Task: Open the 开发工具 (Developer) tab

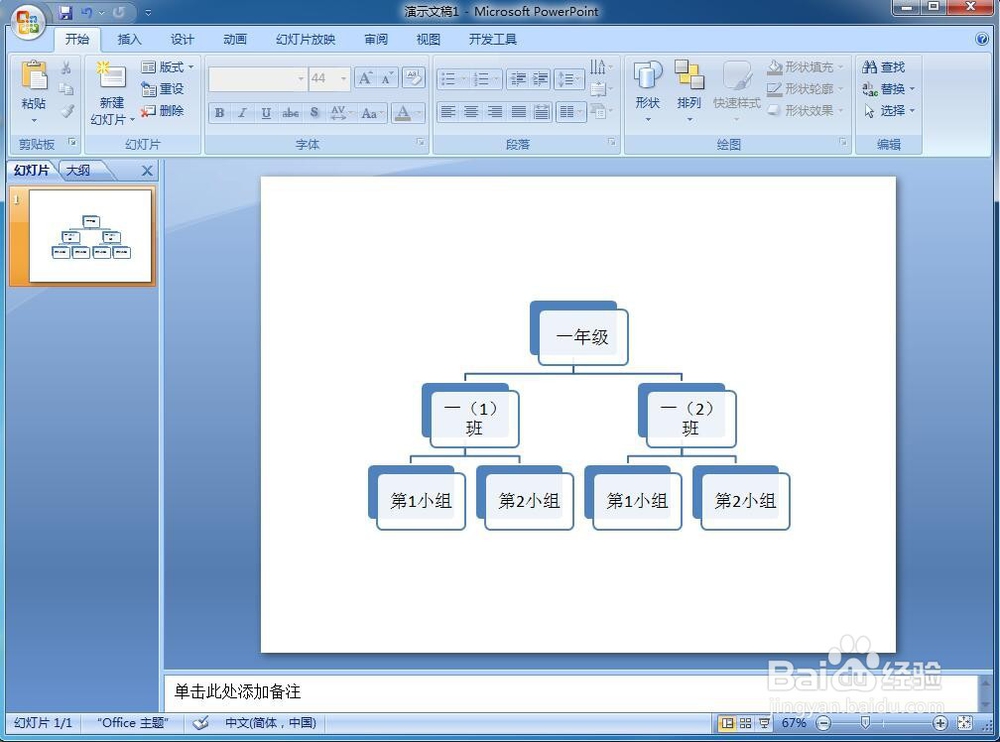Action: [492, 40]
